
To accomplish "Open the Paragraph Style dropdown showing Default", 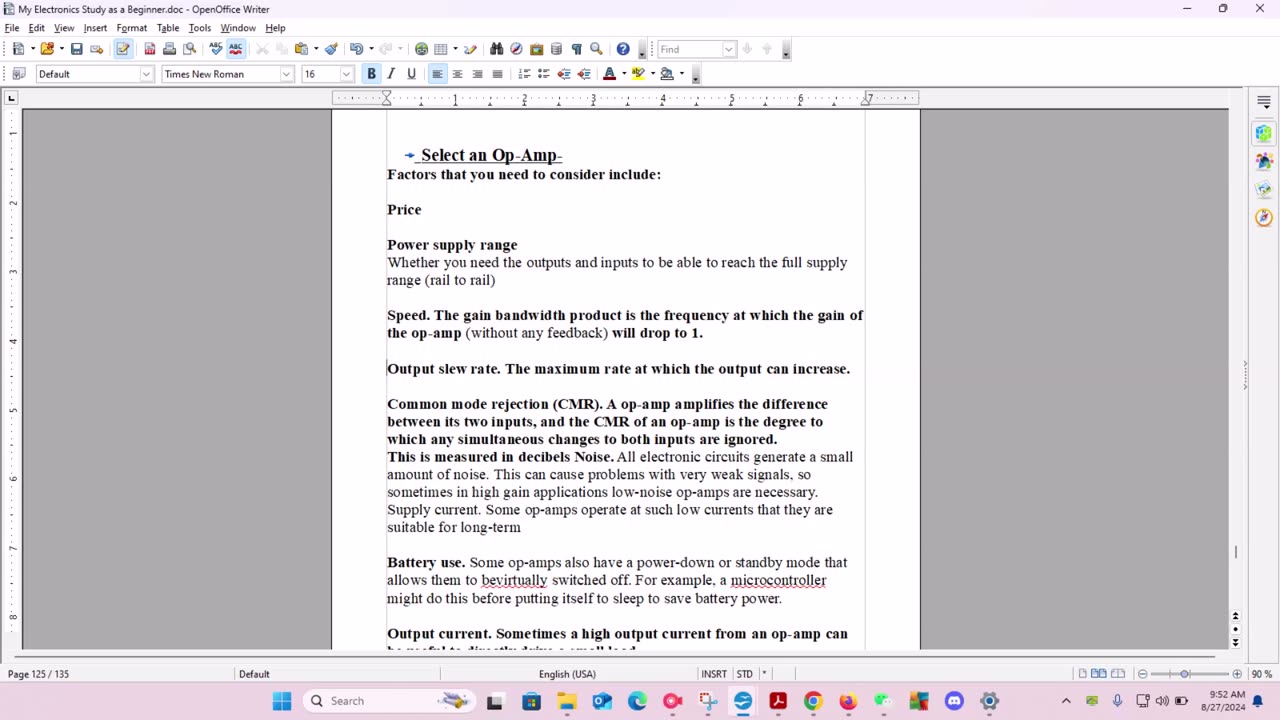I will [x=146, y=74].
